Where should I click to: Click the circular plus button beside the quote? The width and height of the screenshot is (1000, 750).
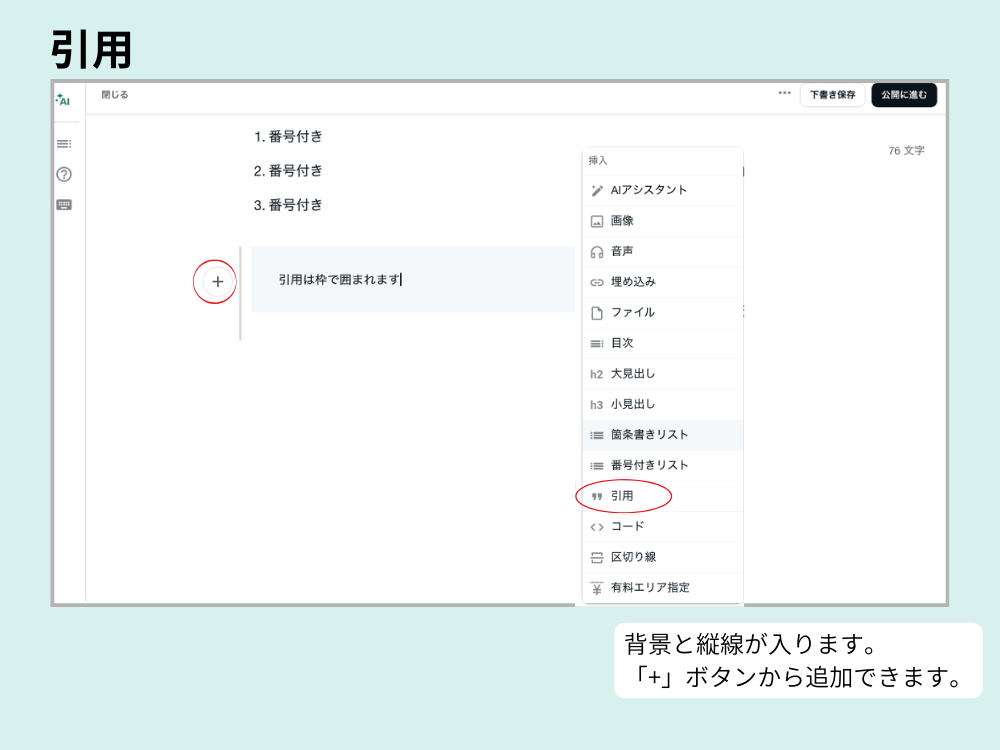pyautogui.click(x=216, y=282)
